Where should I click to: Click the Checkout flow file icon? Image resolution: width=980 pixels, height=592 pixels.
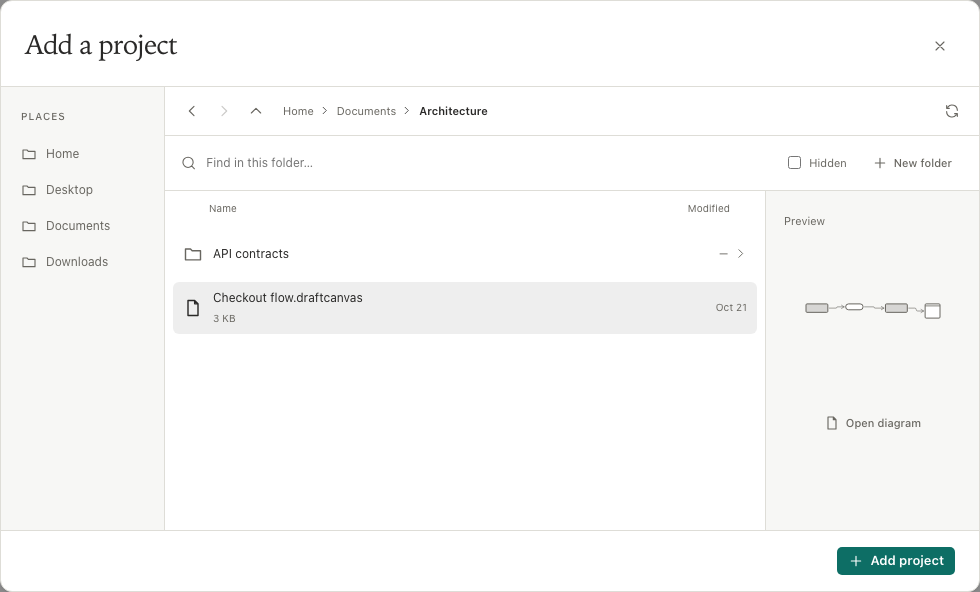193,308
